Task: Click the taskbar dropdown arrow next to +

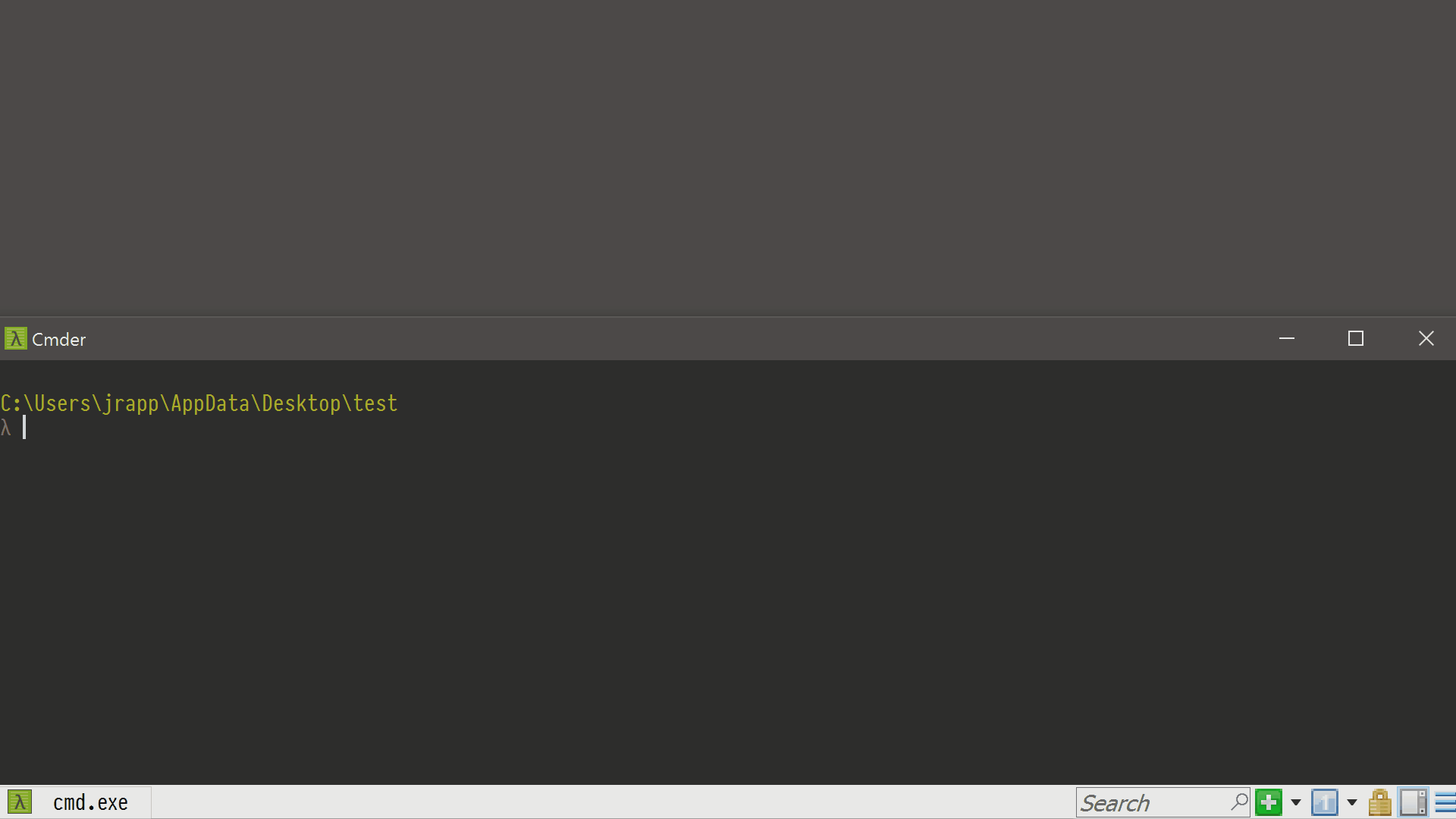Action: click(x=1296, y=802)
